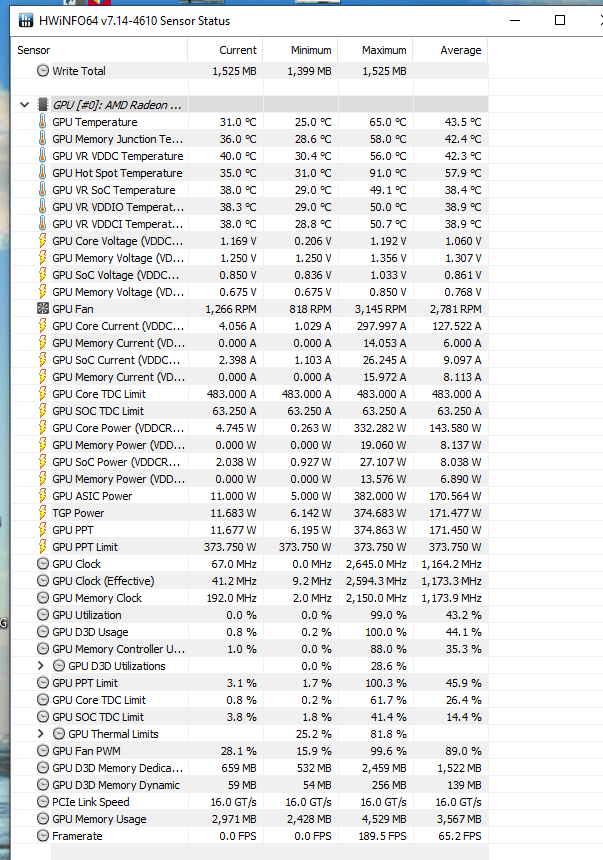603x860 pixels.
Task: Click lightning icon of GPU PPT row
Action: tap(42, 529)
